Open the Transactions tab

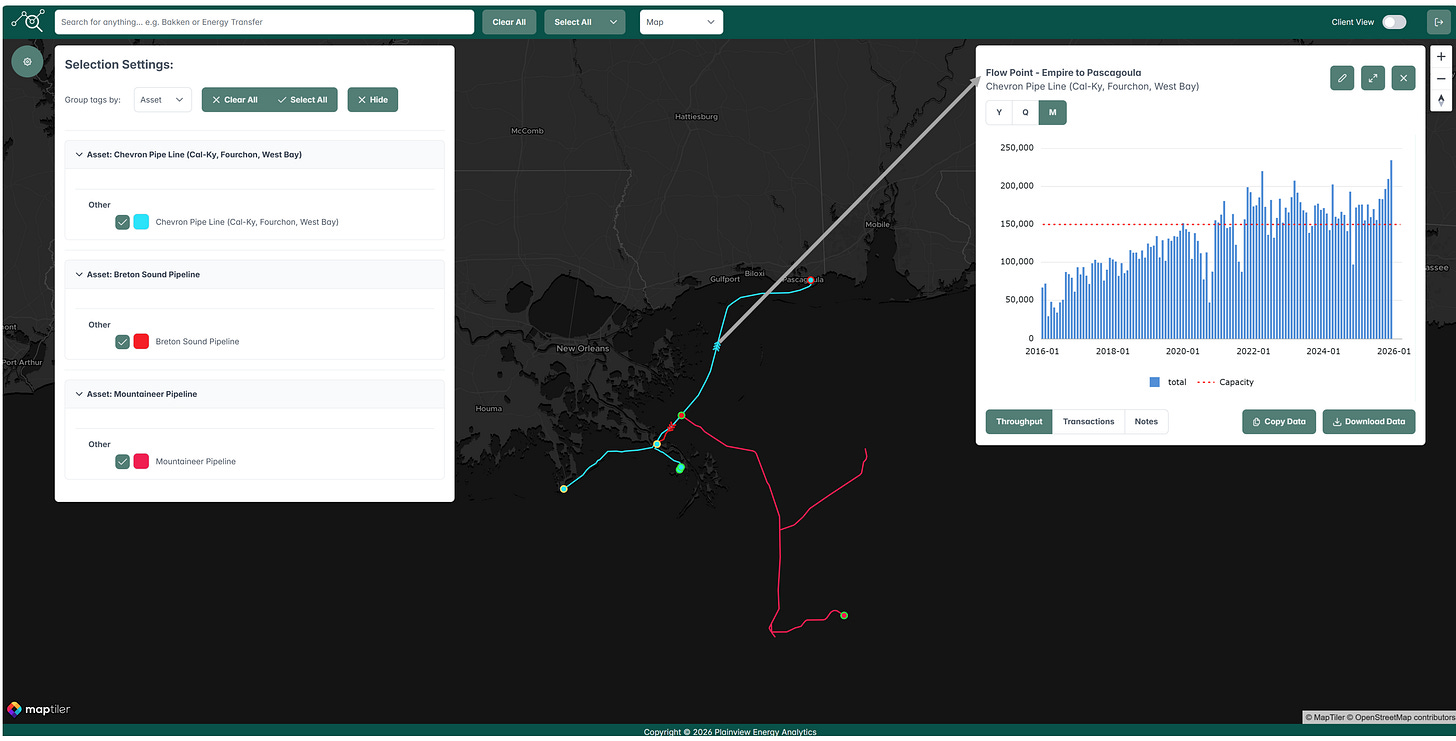(x=1088, y=422)
